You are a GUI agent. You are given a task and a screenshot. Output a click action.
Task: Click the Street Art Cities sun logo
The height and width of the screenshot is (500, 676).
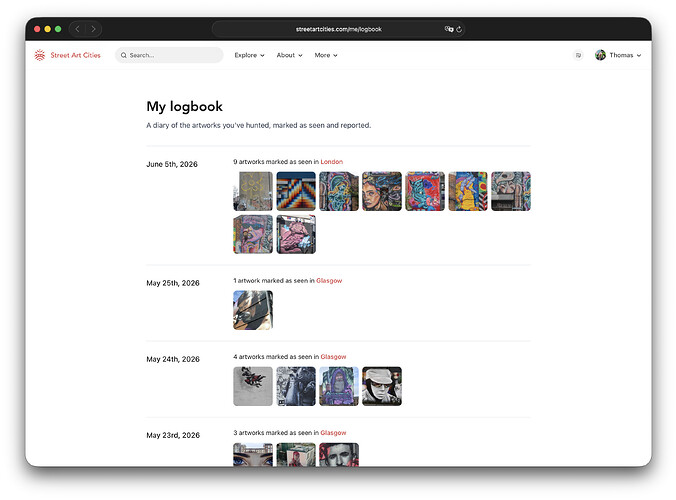40,55
